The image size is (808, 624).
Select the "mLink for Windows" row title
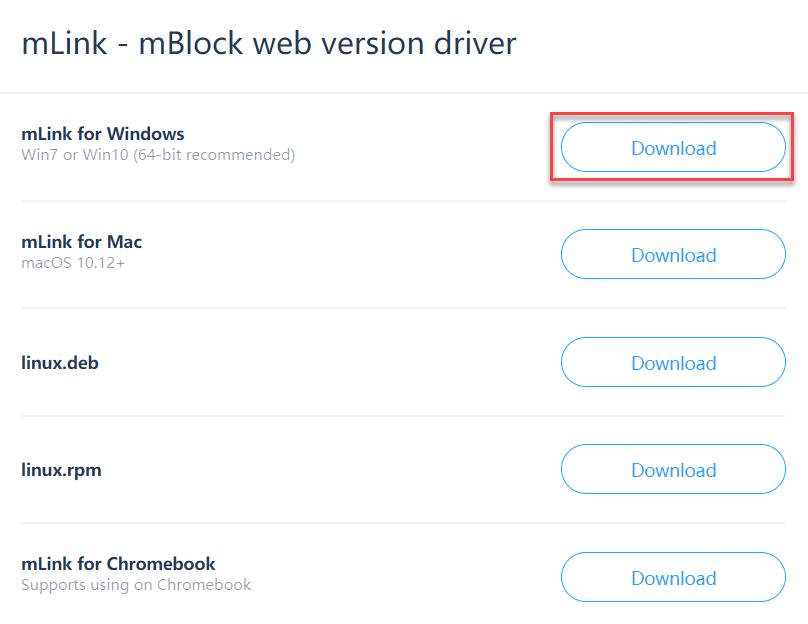click(x=103, y=134)
